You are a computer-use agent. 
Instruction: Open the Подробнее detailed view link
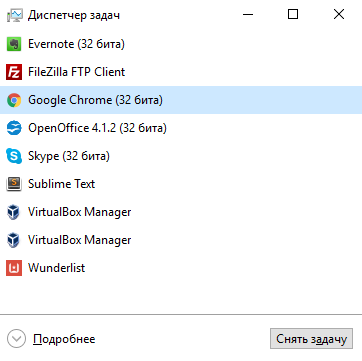coord(64,339)
